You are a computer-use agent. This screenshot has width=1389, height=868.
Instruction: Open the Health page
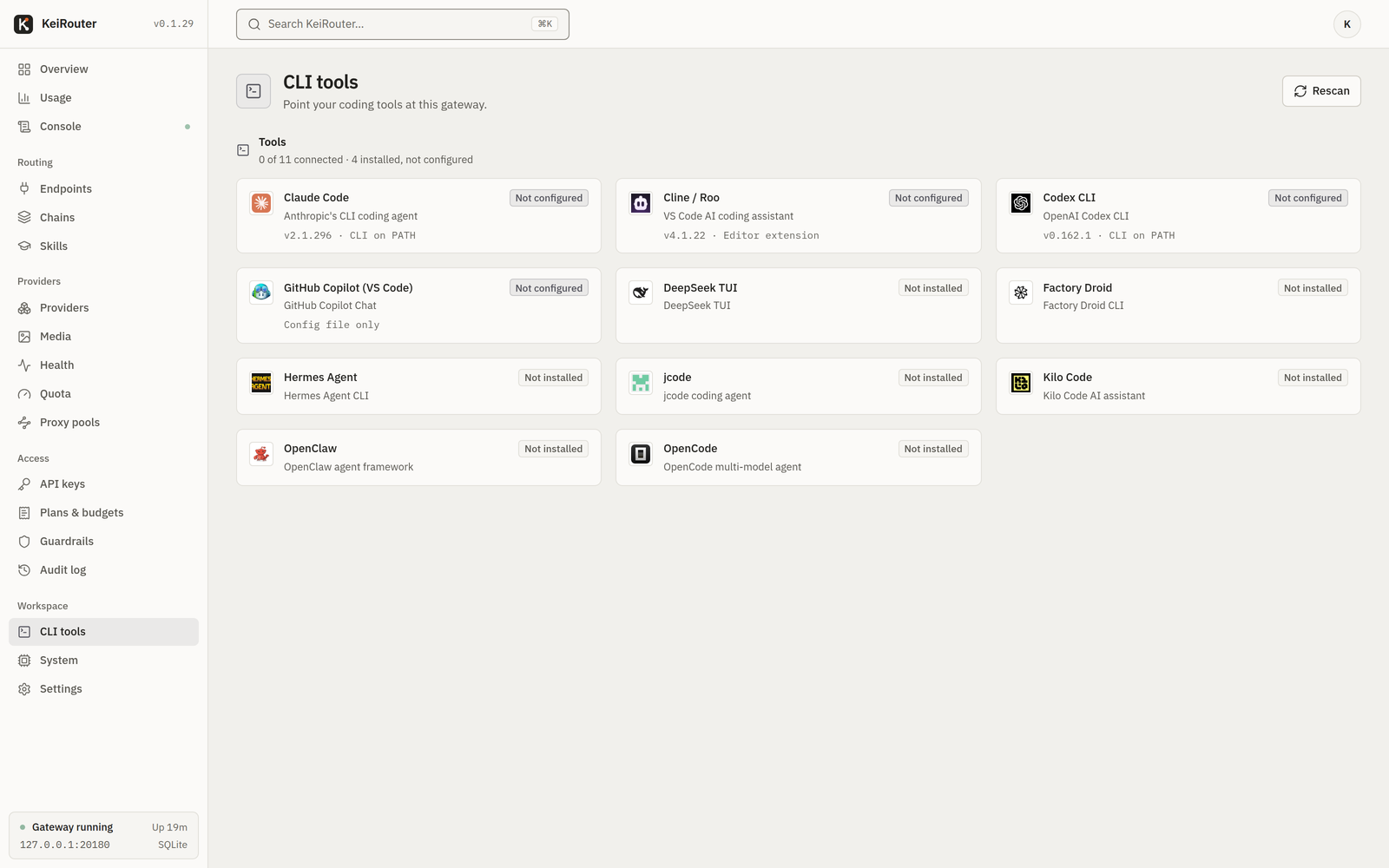click(103, 365)
